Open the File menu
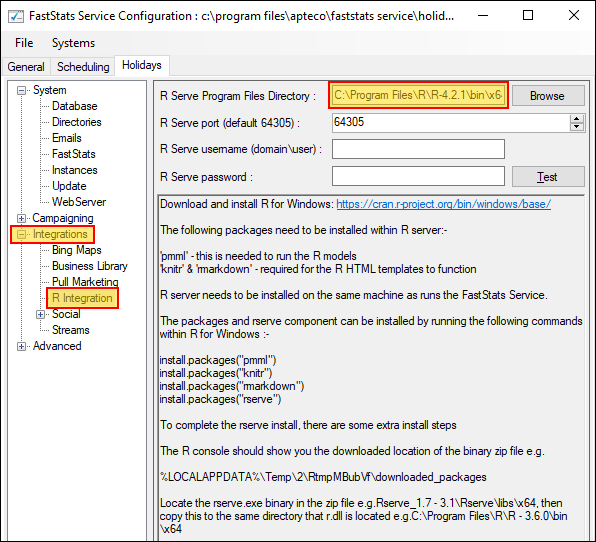Viewport: 596px width, 542px height. (24, 43)
